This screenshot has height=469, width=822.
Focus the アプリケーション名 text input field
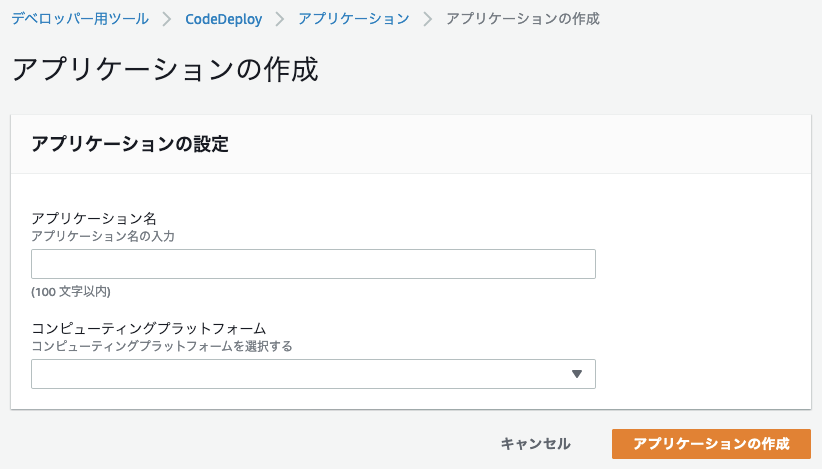[x=313, y=264]
